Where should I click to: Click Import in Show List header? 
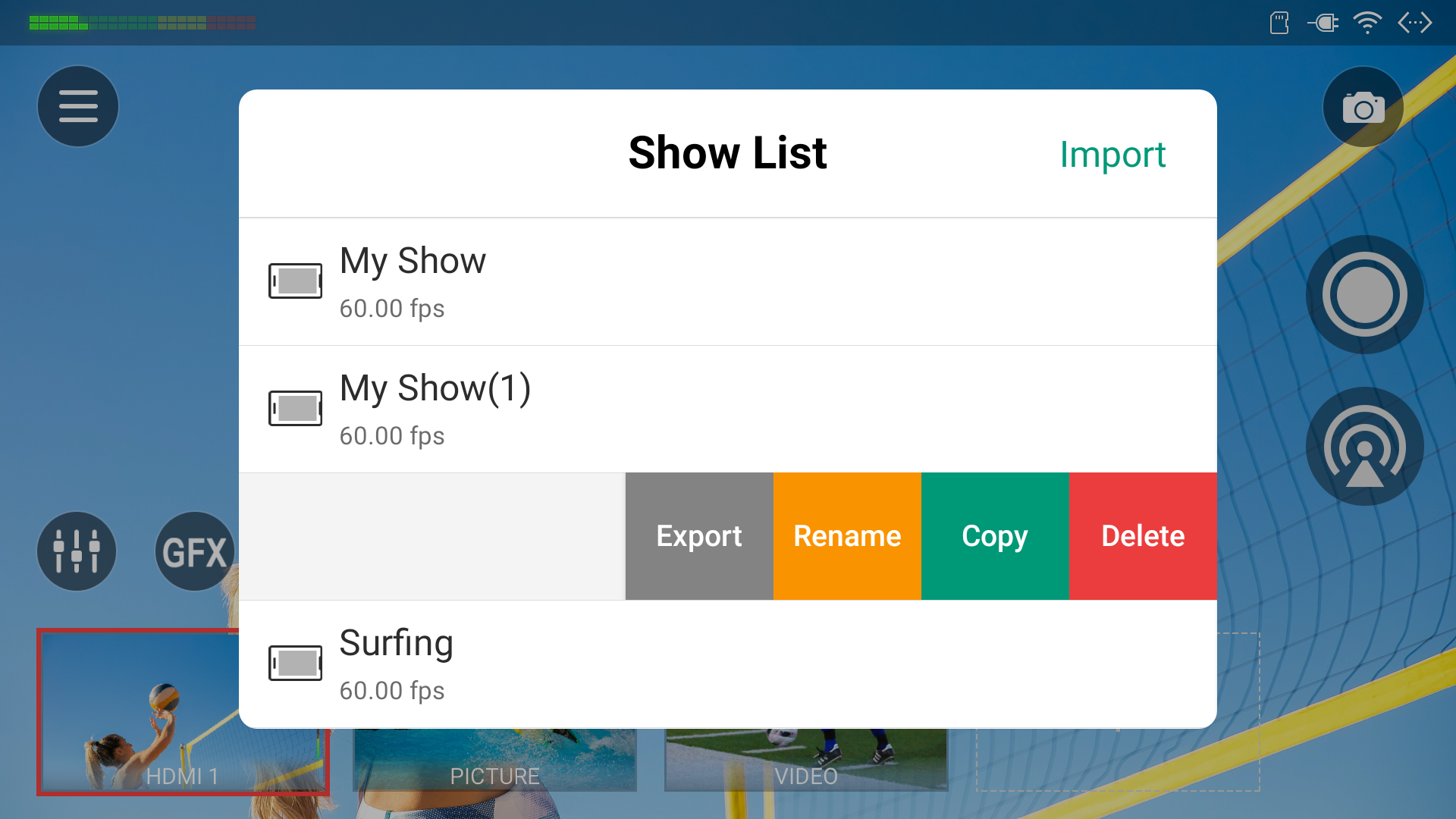pyautogui.click(x=1112, y=155)
